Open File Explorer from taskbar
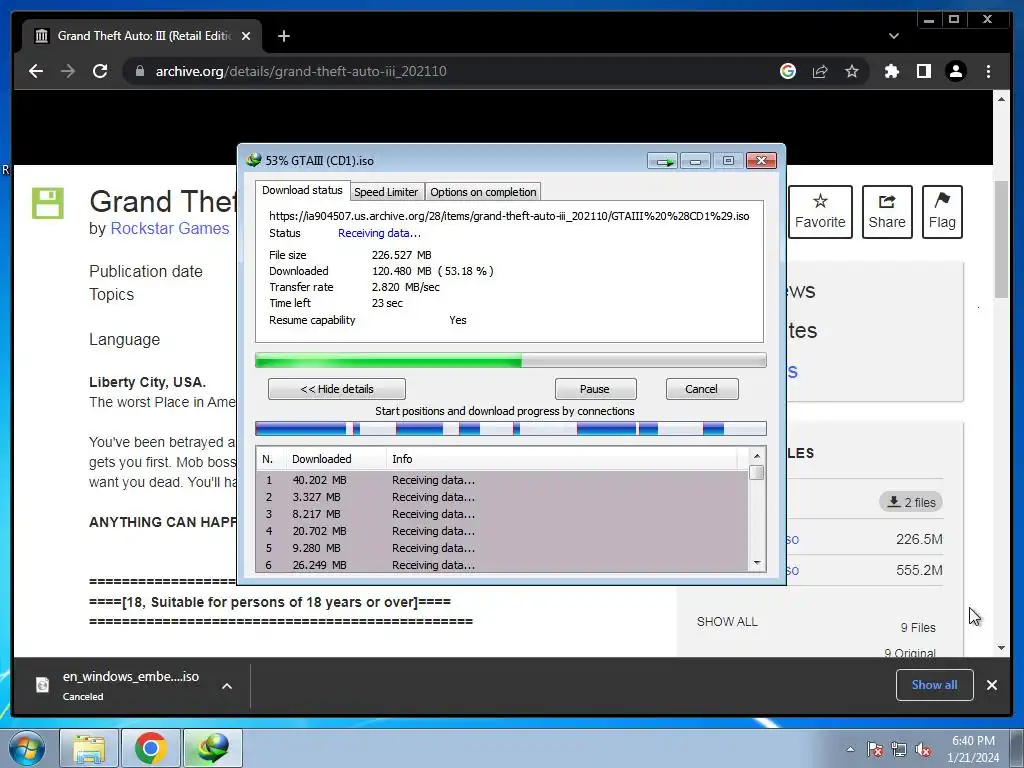The height and width of the screenshot is (768, 1024). click(x=89, y=748)
